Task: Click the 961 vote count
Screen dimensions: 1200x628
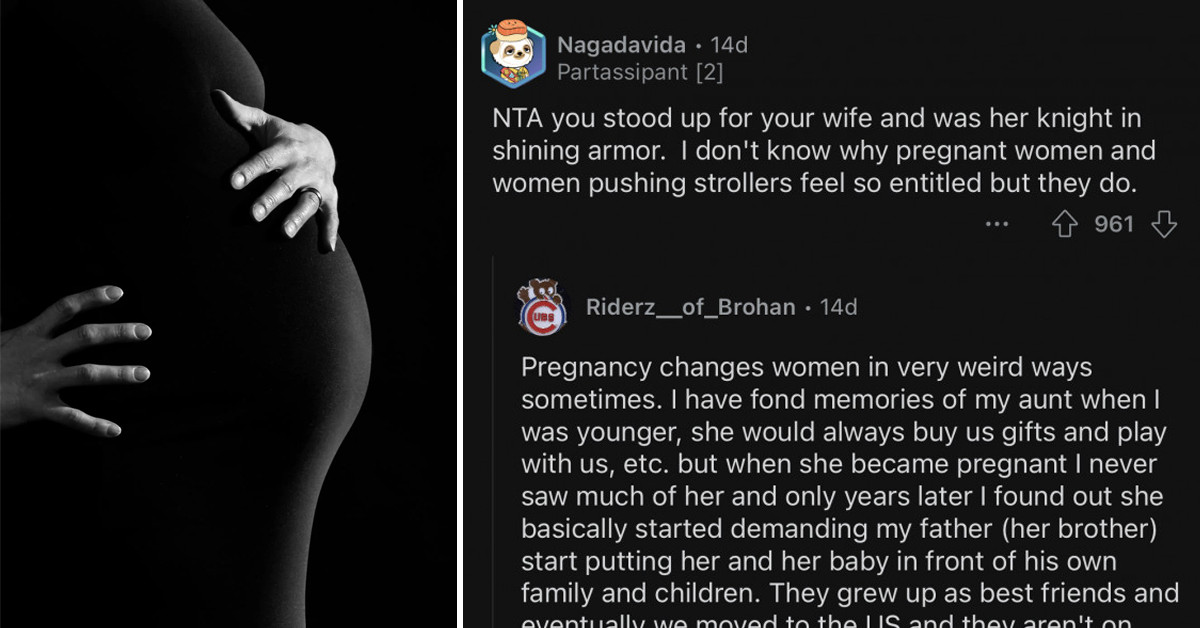Action: 1113,223
